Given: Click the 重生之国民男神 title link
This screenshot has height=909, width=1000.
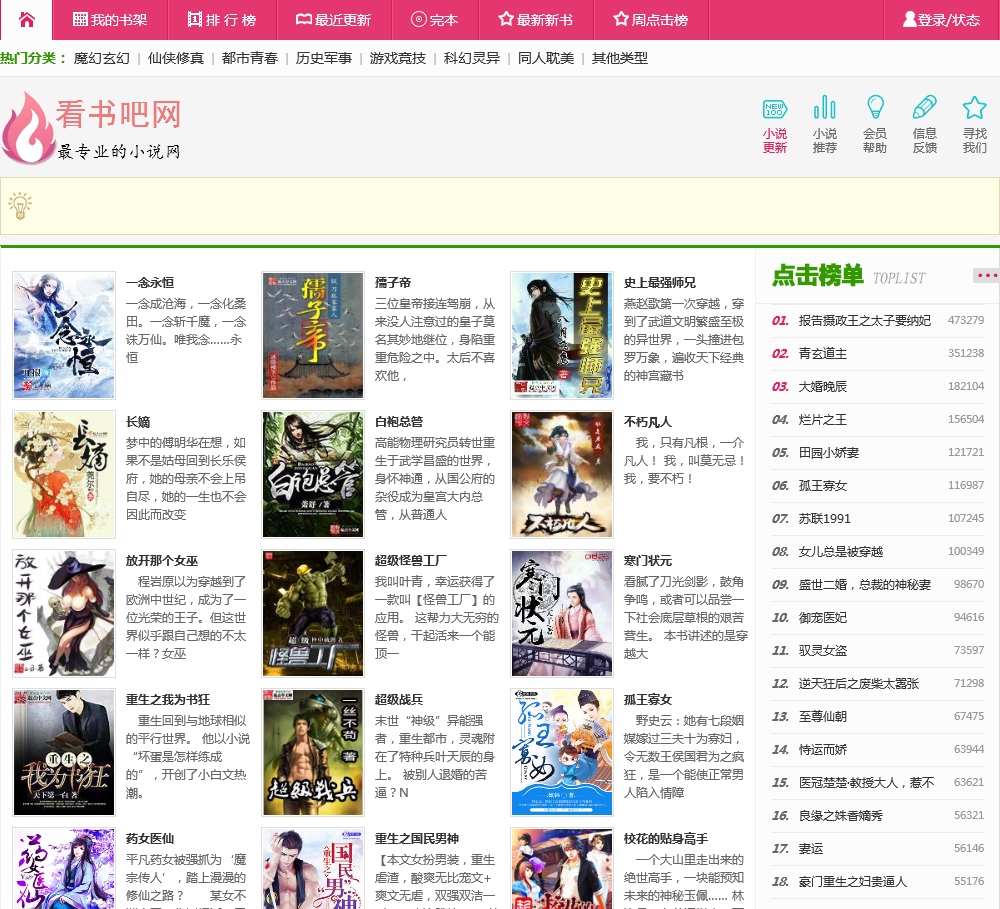Looking at the screenshot, I should click(x=416, y=839).
